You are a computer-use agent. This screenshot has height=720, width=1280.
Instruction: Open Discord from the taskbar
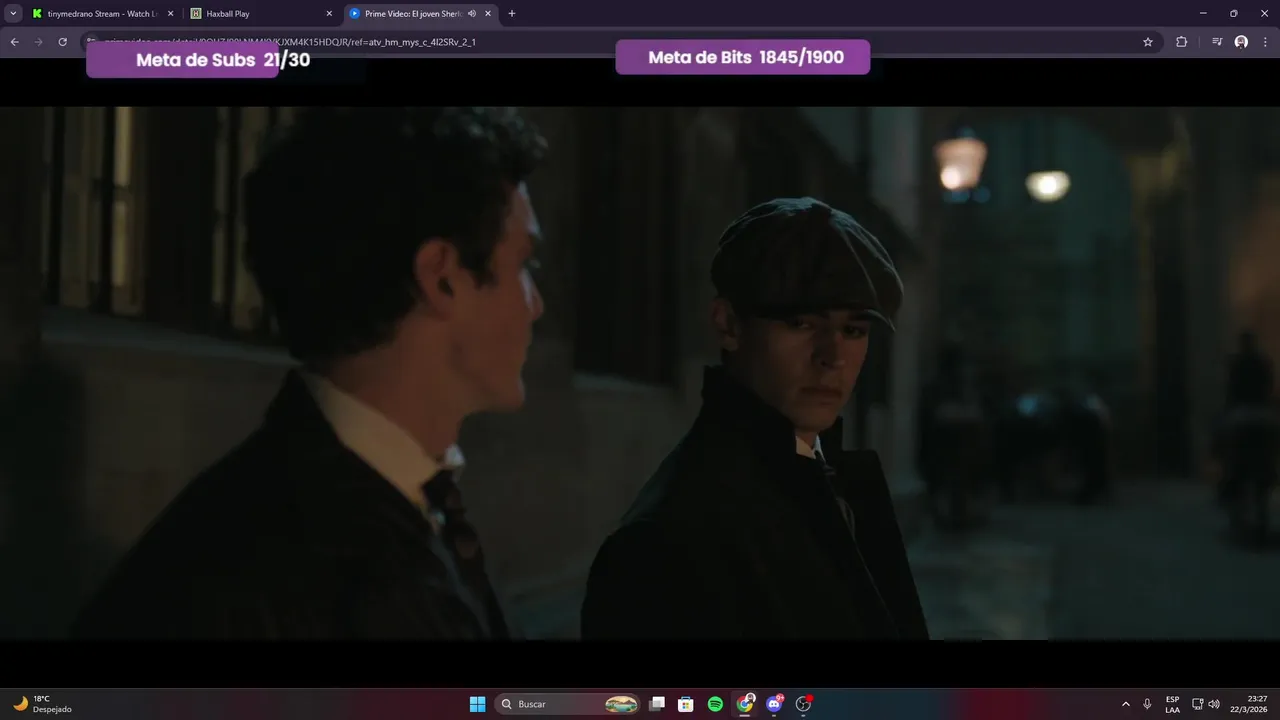[774, 704]
